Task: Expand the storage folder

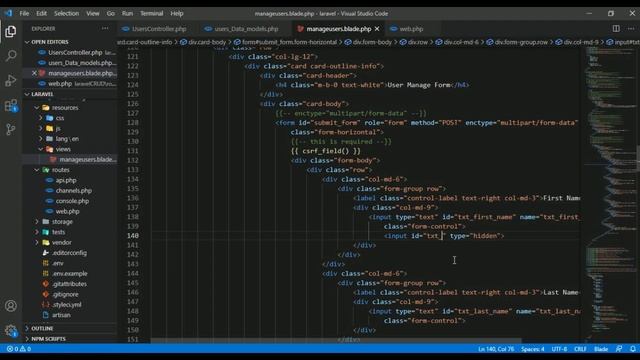Action: pyautogui.click(x=62, y=222)
